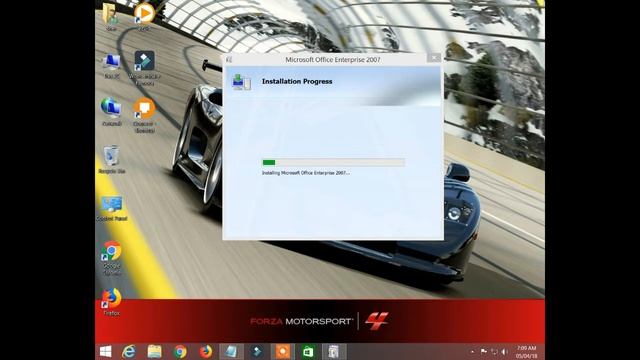Close the Microsoft Office Enterprise 2007 installer

pyautogui.click(x=435, y=58)
